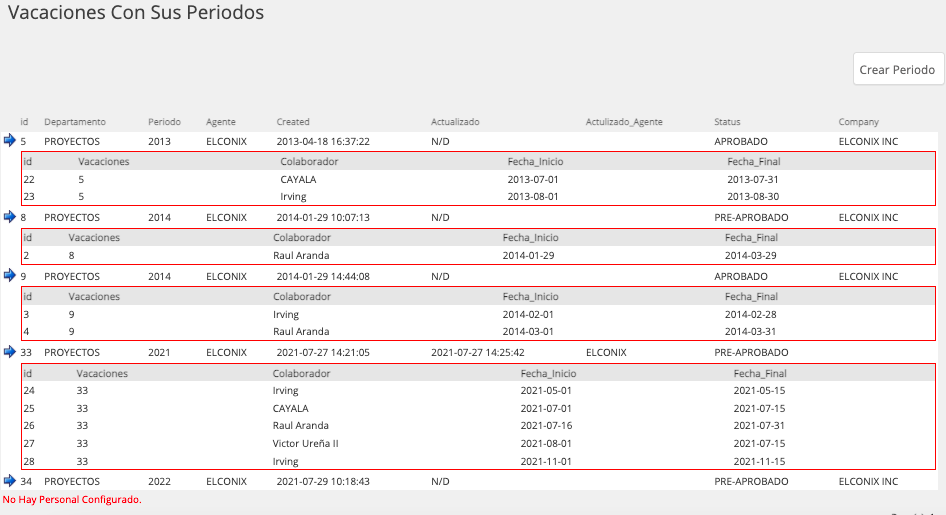Click the blue arrow icon for period 34
The image size is (946, 515).
point(10,481)
